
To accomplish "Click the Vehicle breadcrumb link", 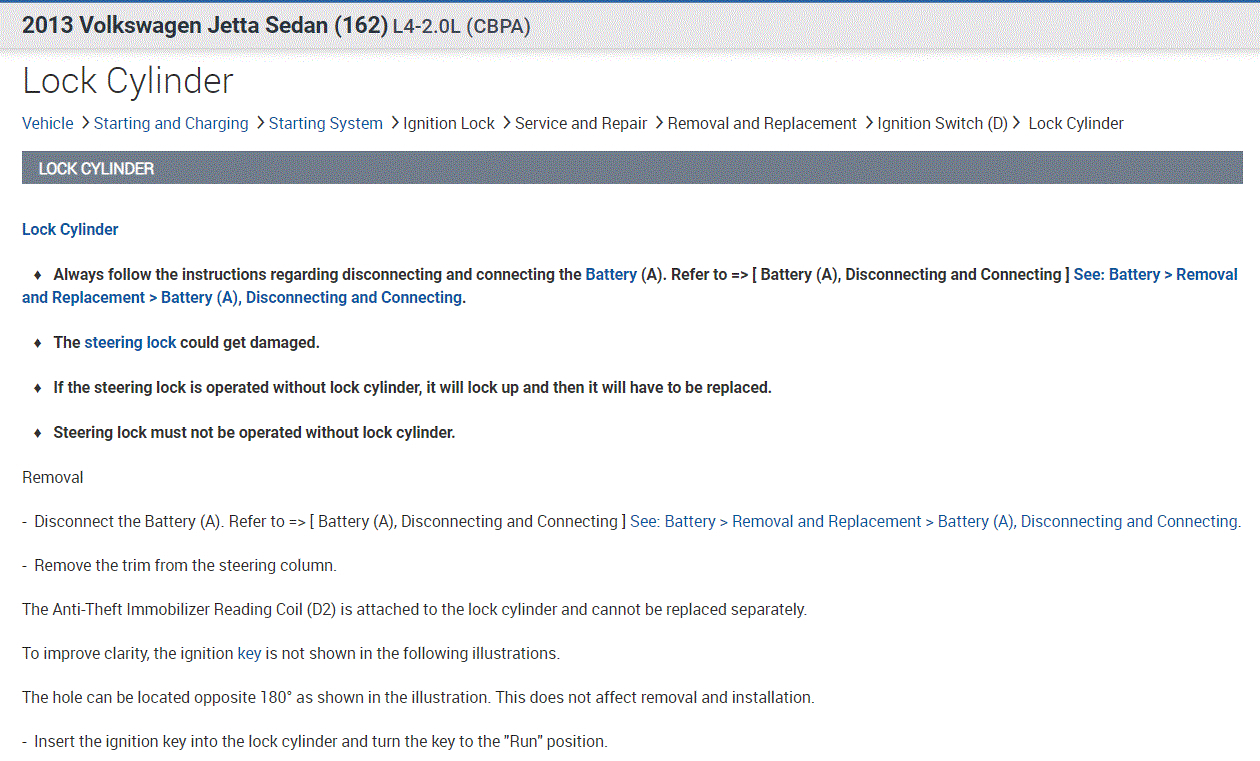I will coord(47,123).
